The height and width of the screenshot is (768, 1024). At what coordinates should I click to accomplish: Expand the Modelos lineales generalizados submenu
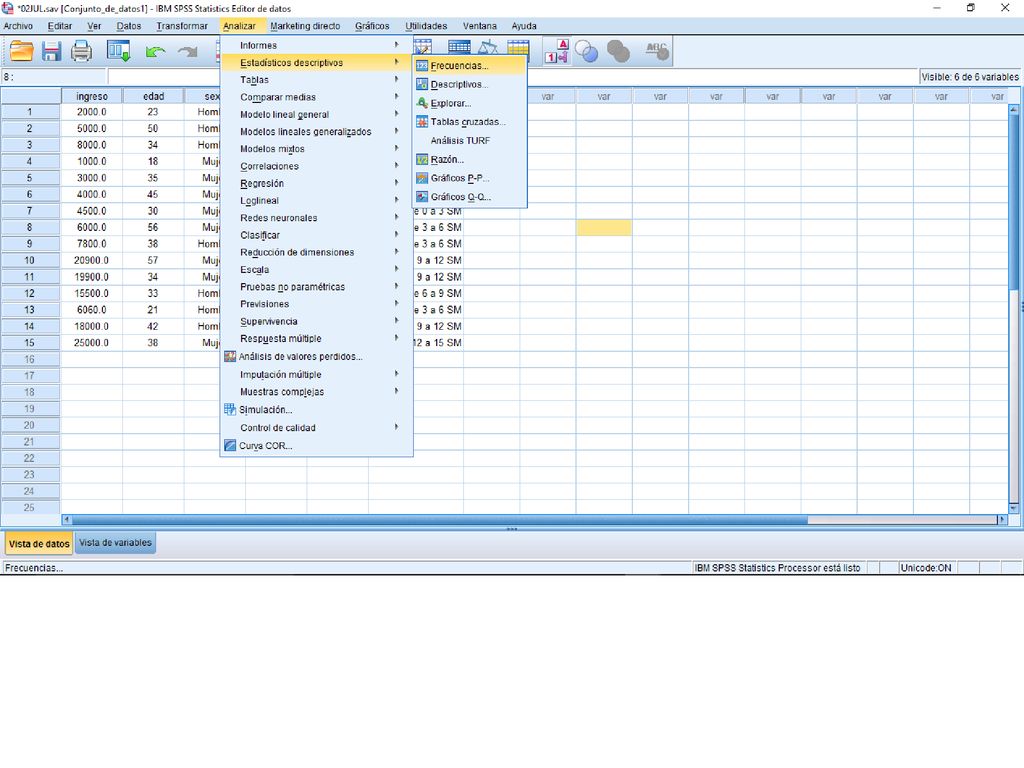point(316,131)
